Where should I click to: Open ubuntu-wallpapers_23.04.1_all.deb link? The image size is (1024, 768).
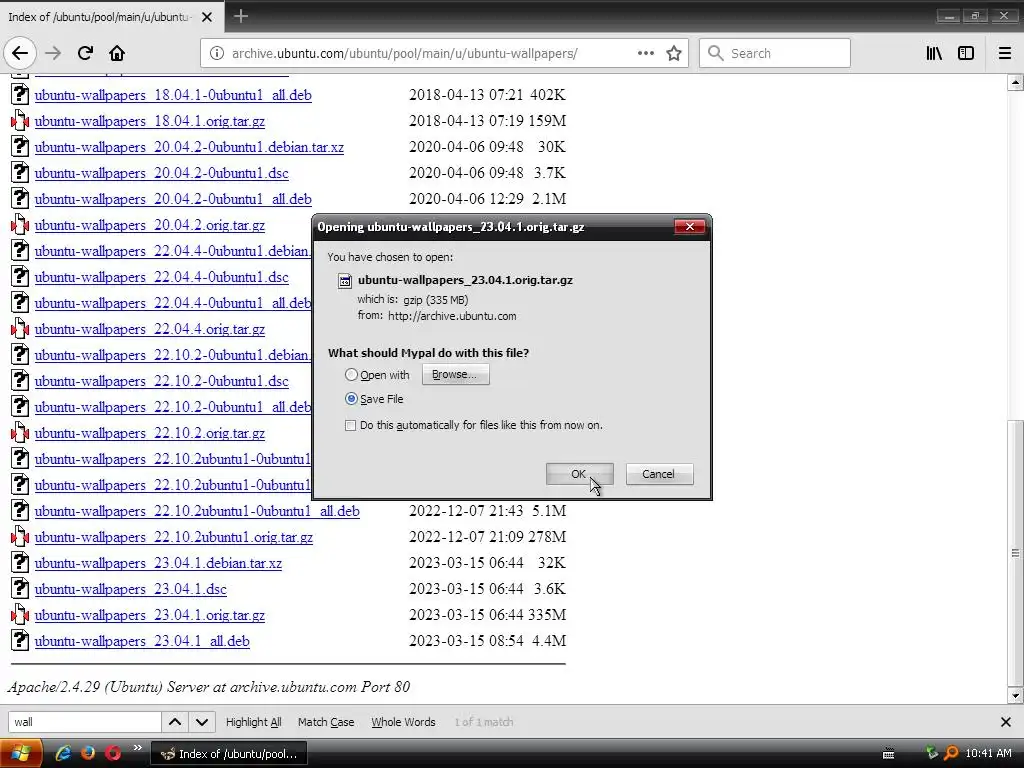(x=142, y=641)
